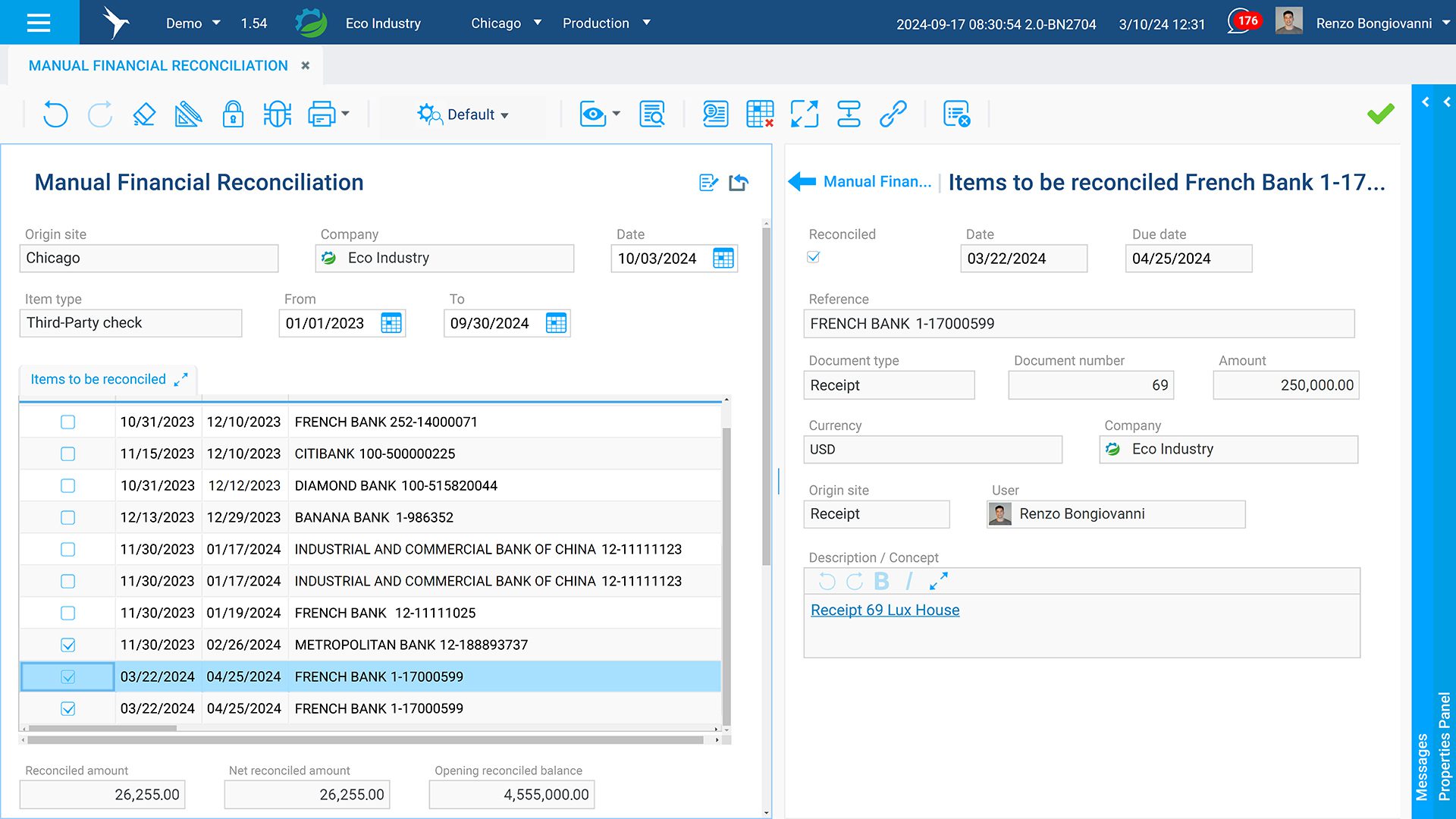Open the Chicago site dropdown in the header
1456x819 pixels.
(x=506, y=24)
